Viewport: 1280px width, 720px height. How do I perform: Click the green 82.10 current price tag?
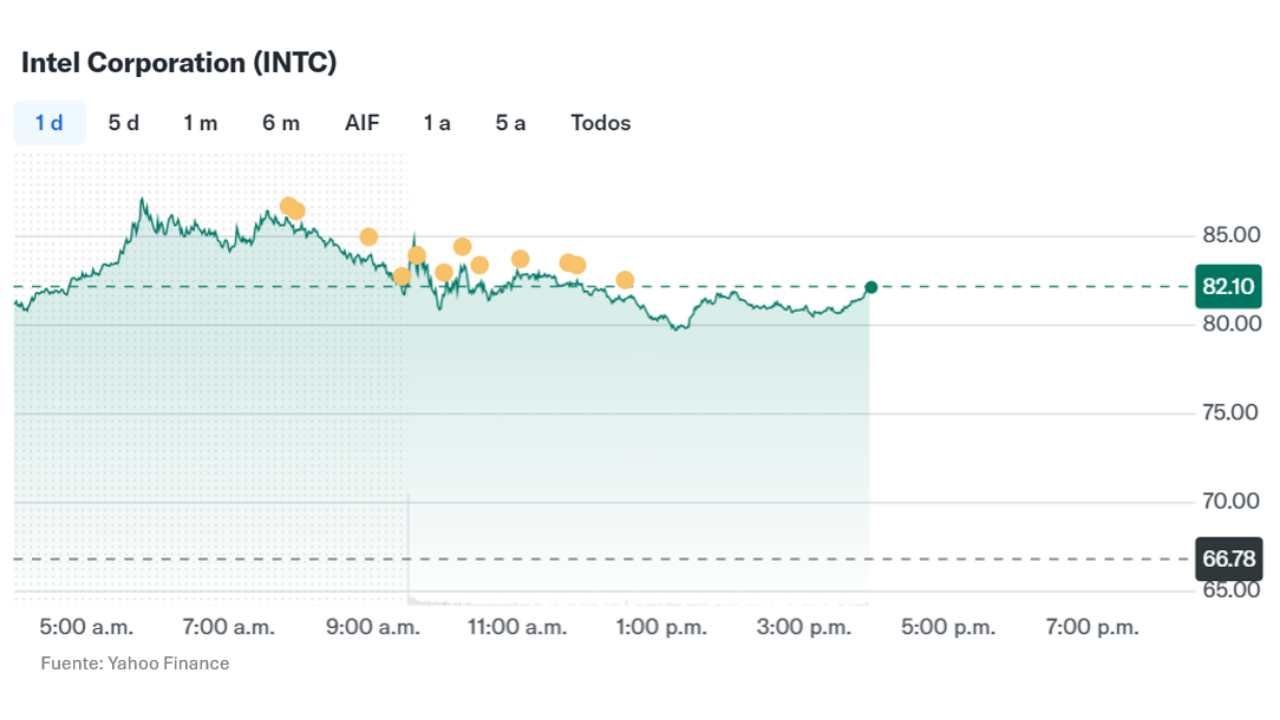(x=1228, y=287)
